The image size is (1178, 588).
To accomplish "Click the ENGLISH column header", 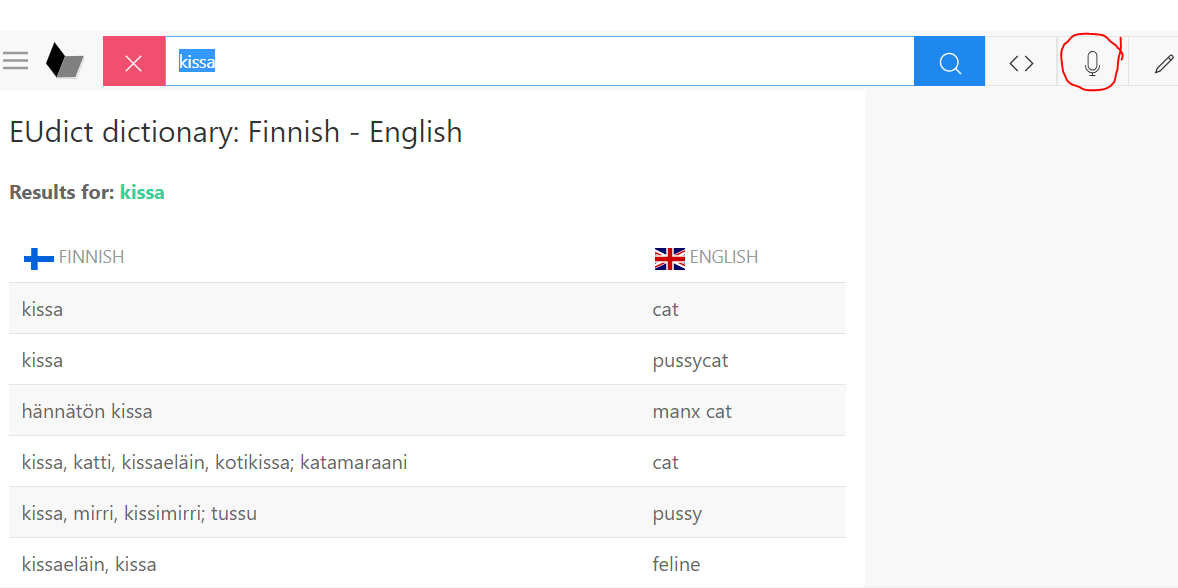I will (x=724, y=257).
